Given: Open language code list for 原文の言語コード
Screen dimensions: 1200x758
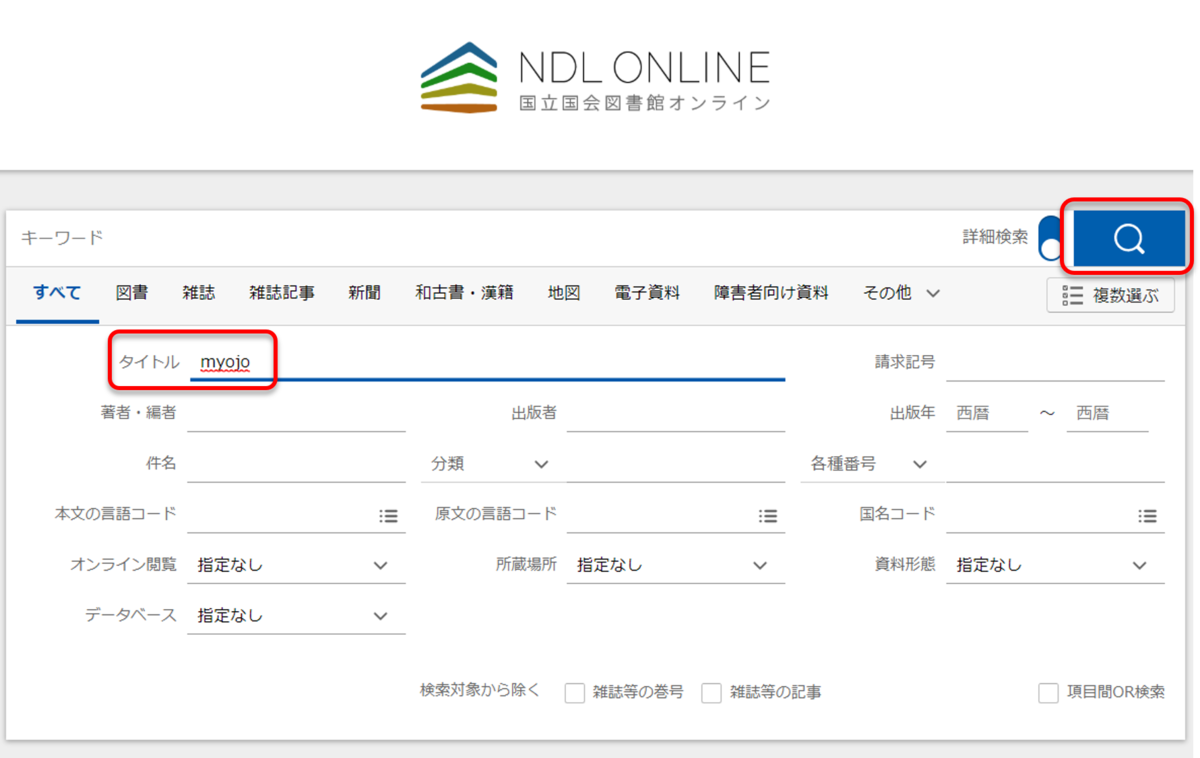Looking at the screenshot, I should pyautogui.click(x=768, y=516).
